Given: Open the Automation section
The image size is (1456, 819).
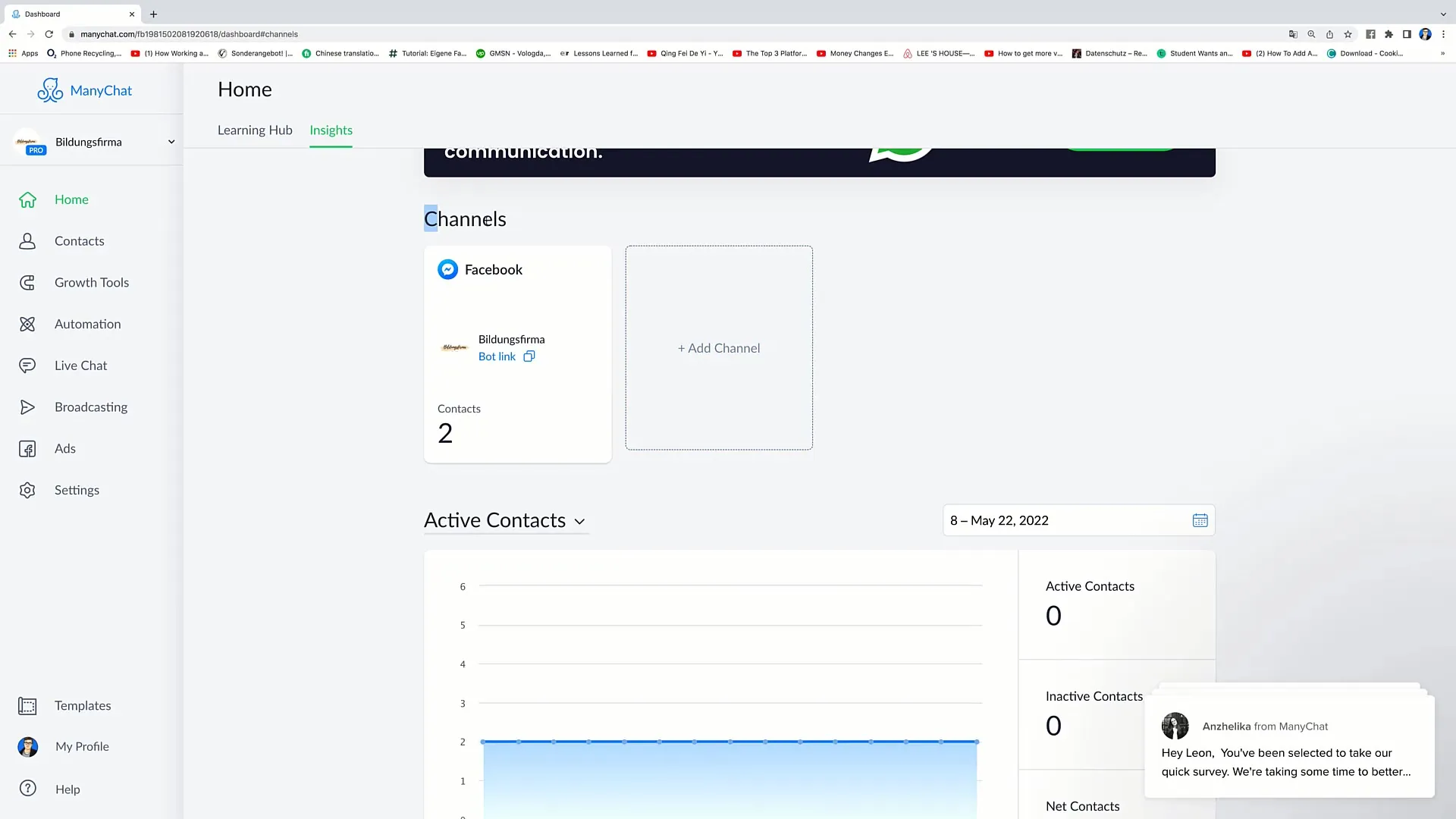Looking at the screenshot, I should [x=88, y=324].
